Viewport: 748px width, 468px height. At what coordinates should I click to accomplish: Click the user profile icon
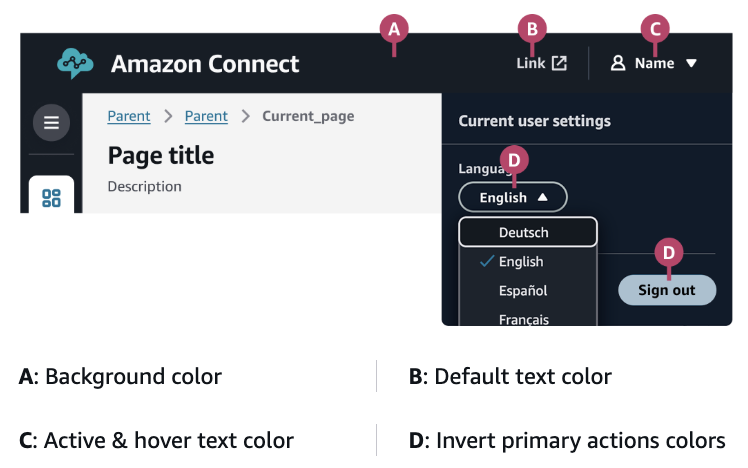click(x=618, y=63)
